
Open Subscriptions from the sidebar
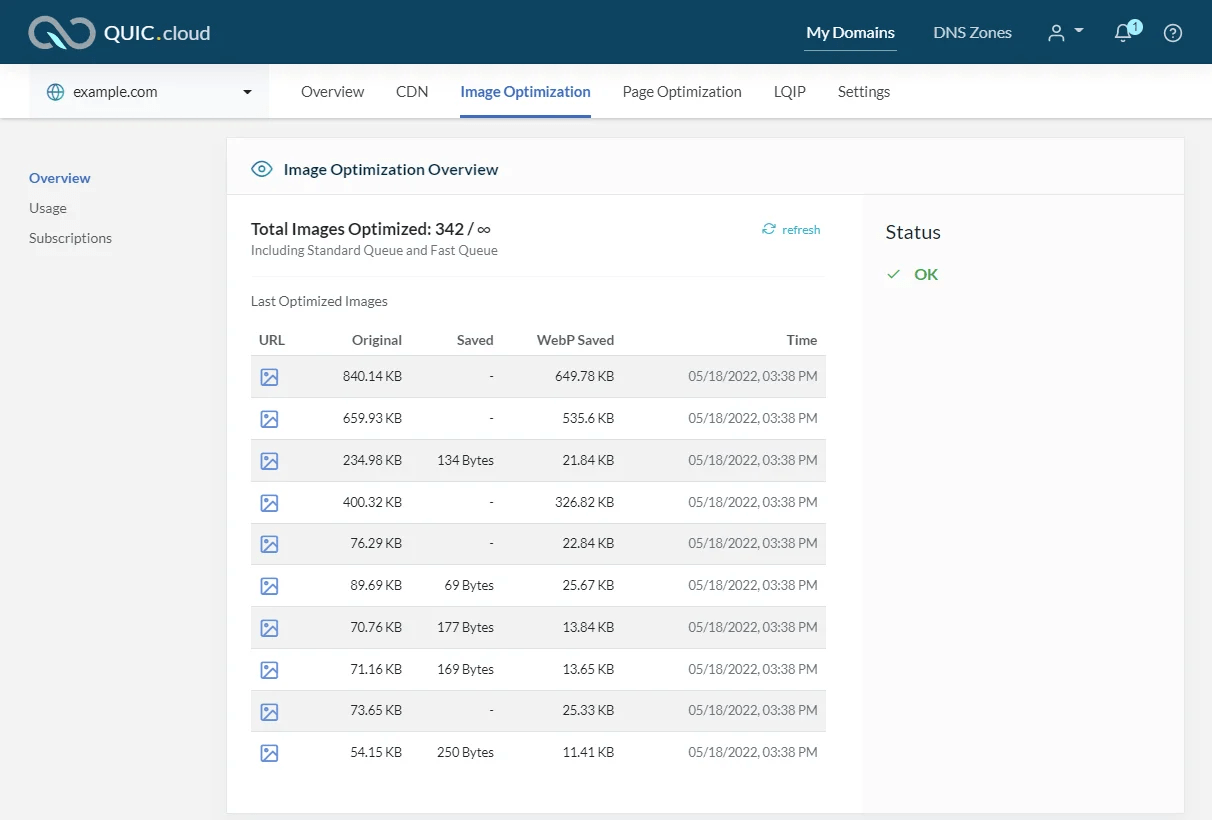(70, 238)
